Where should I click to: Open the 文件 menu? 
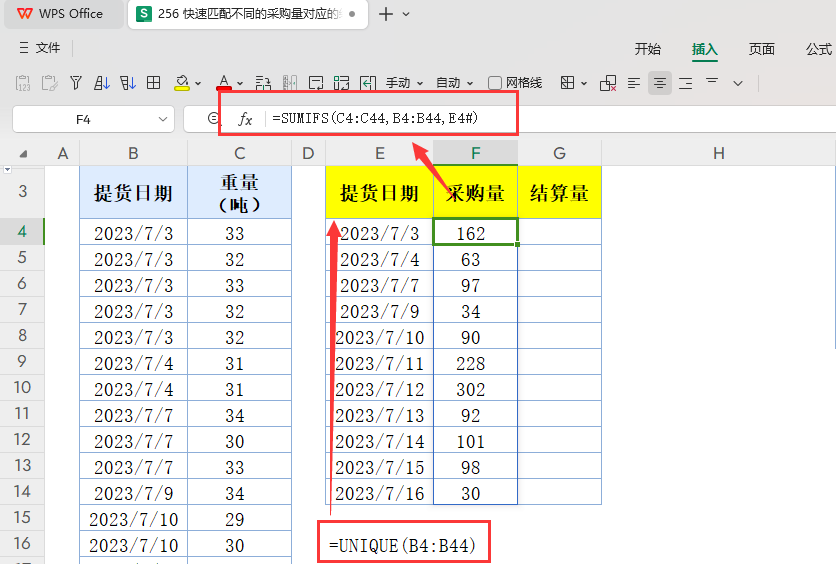pos(40,48)
